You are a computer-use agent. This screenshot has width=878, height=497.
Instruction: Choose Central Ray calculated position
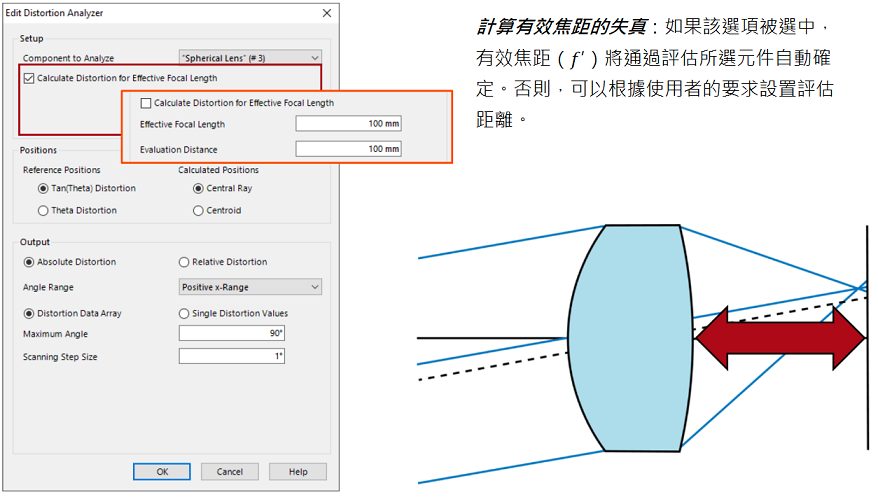coord(198,188)
